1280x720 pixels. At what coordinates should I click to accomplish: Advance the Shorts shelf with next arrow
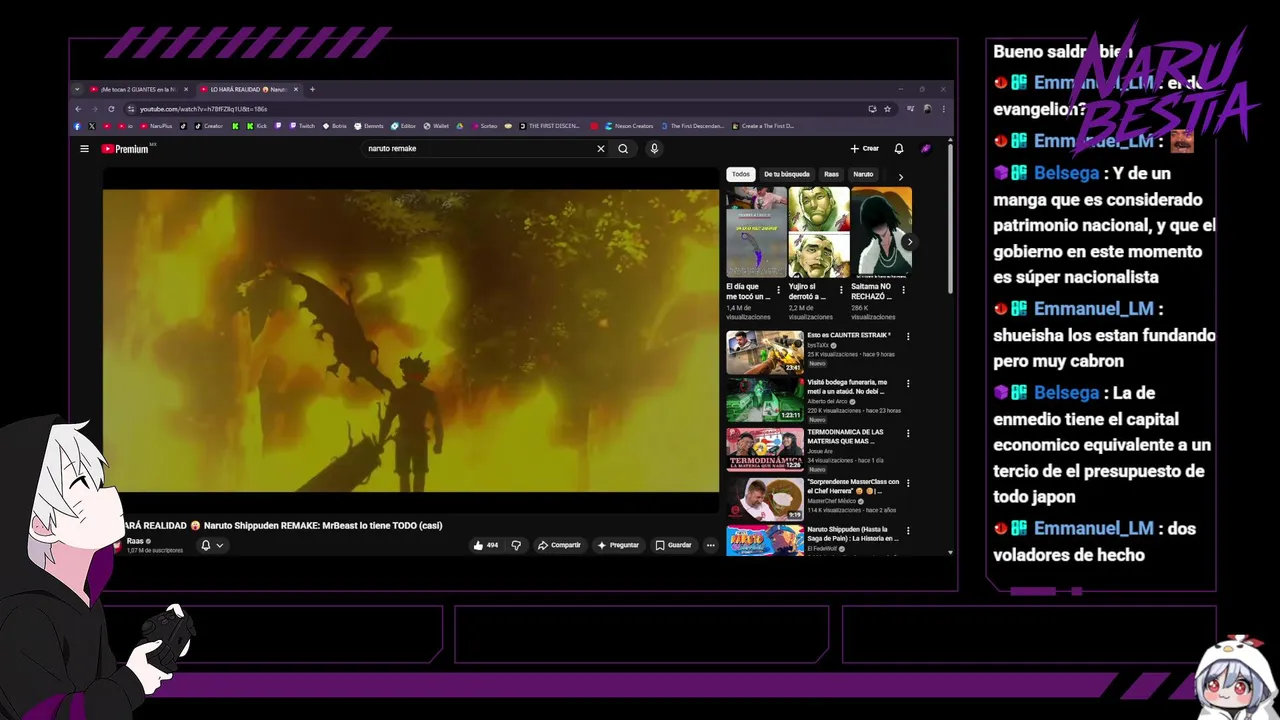pos(909,242)
